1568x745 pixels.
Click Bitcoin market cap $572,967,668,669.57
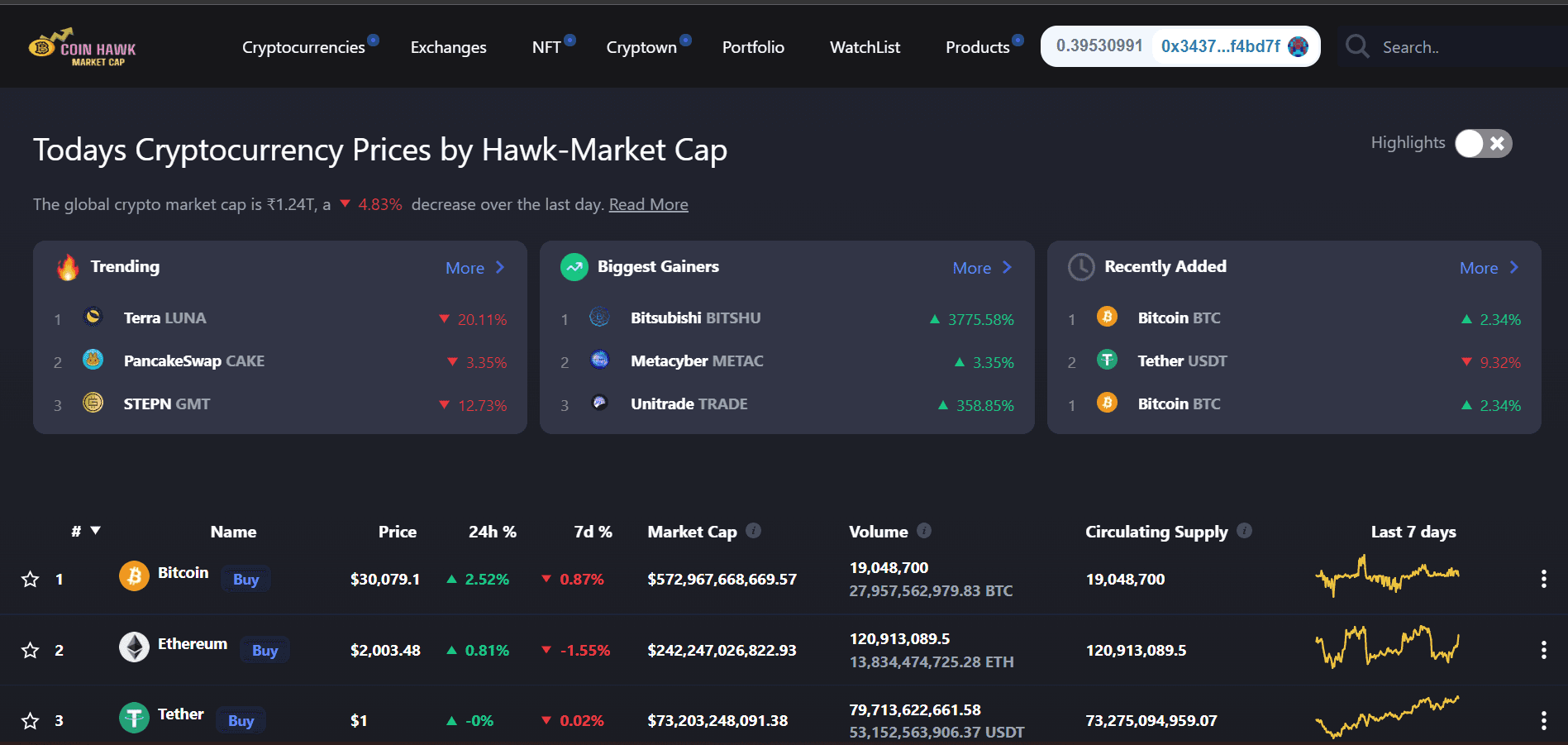pyautogui.click(x=722, y=579)
